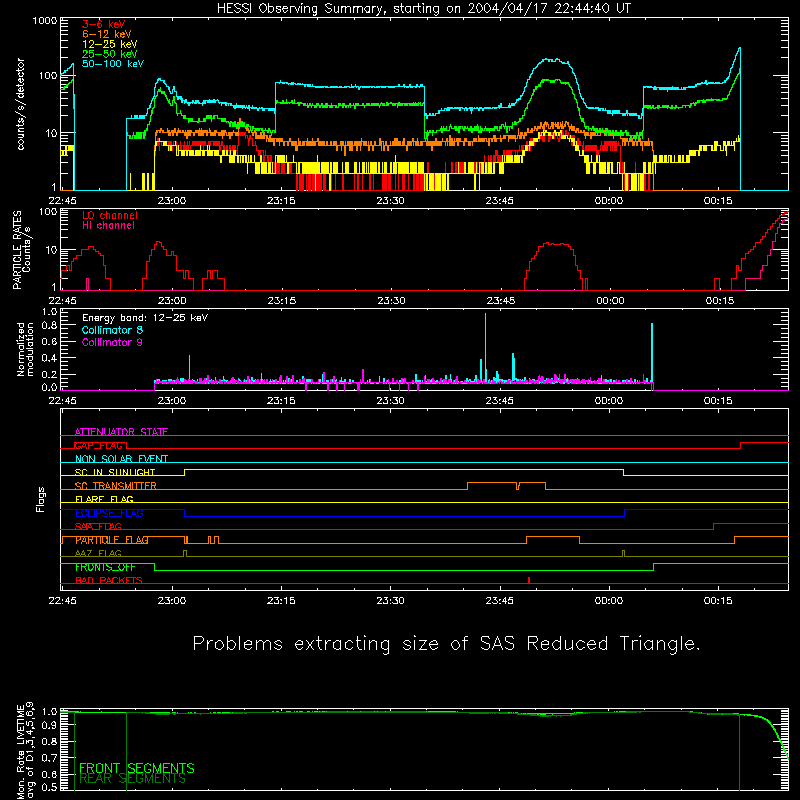Click the '0.9' tick on livetime axis
Screen dimensions: 800x800
(x=49, y=726)
